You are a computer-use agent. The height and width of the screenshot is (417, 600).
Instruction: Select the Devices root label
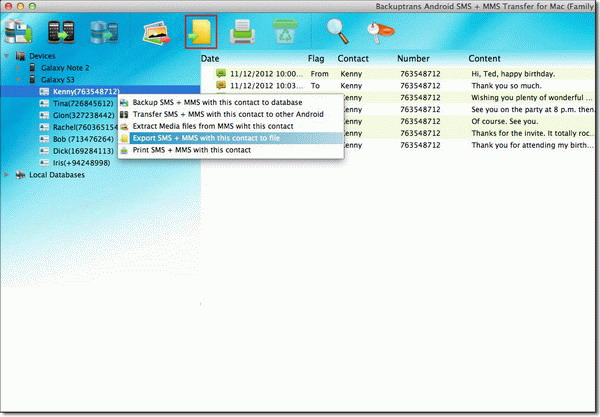click(x=42, y=56)
